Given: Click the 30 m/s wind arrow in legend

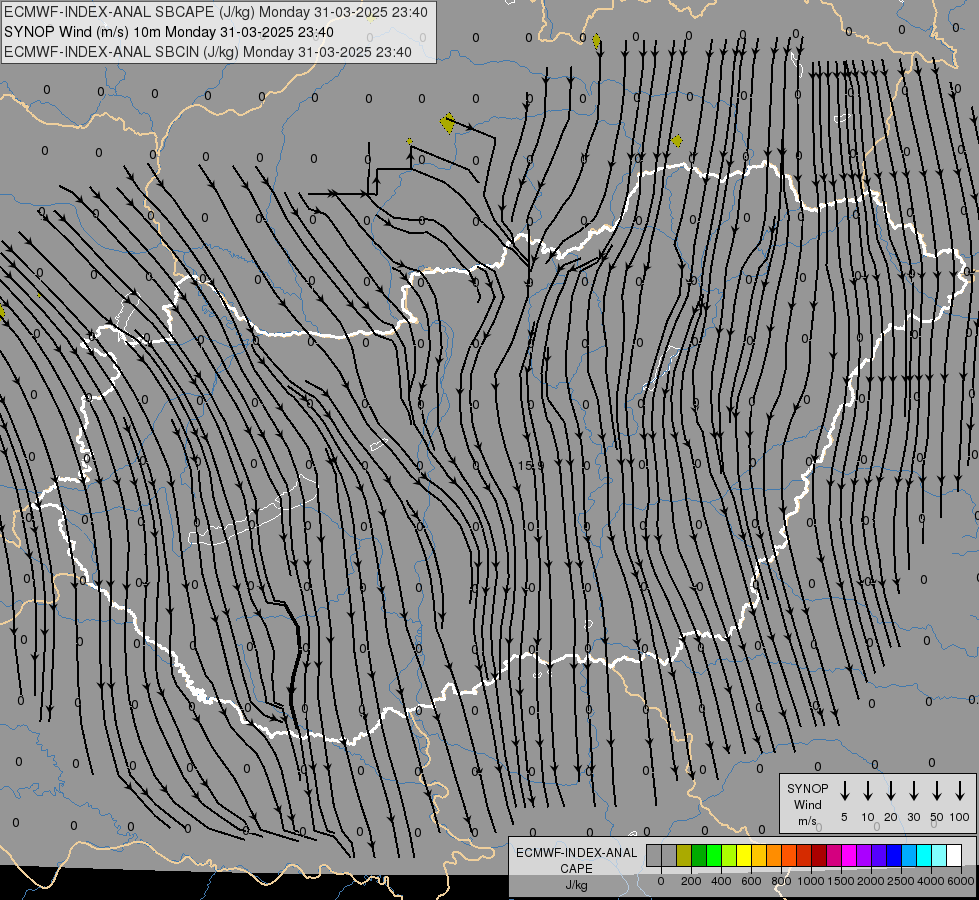Looking at the screenshot, I should point(913,791).
